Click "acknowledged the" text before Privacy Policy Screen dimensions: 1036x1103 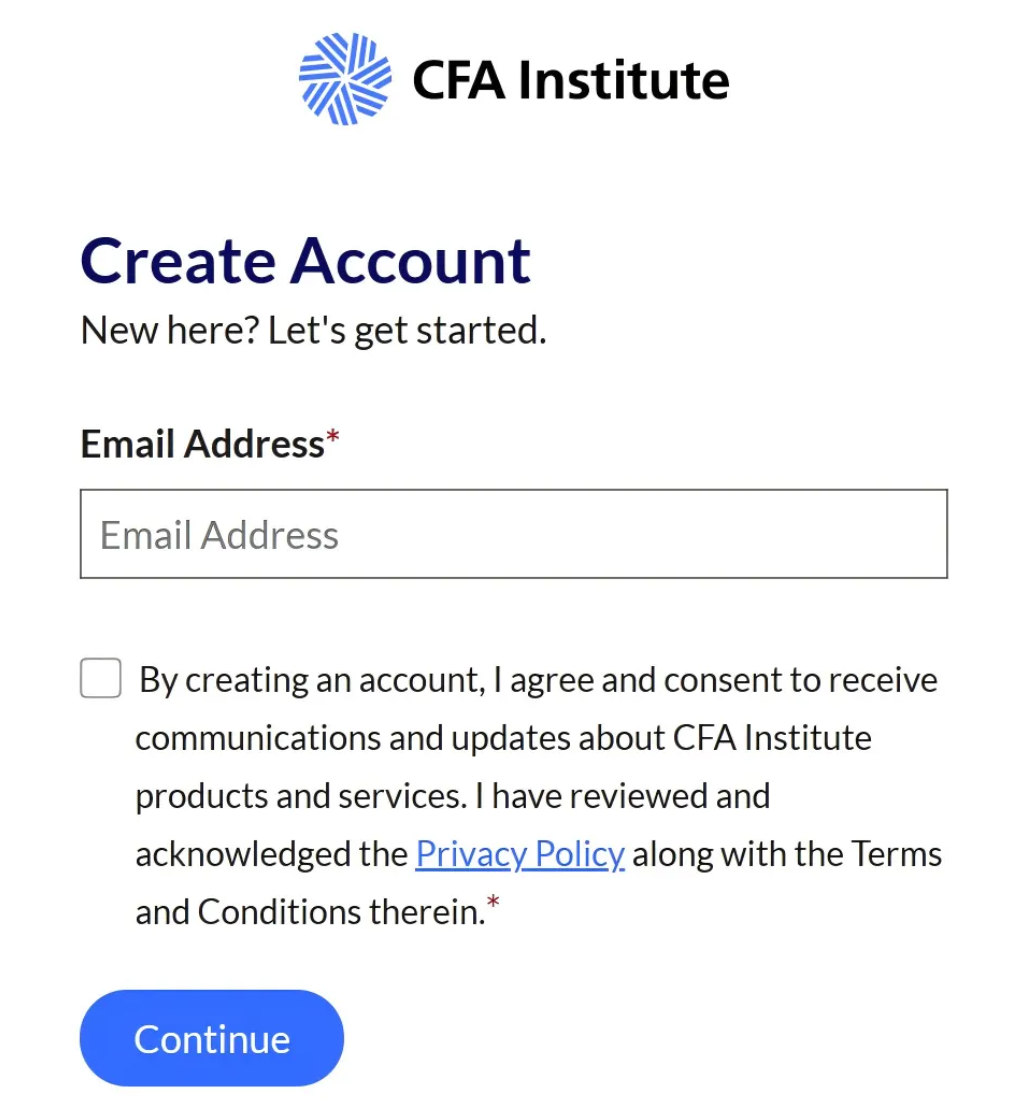point(272,854)
